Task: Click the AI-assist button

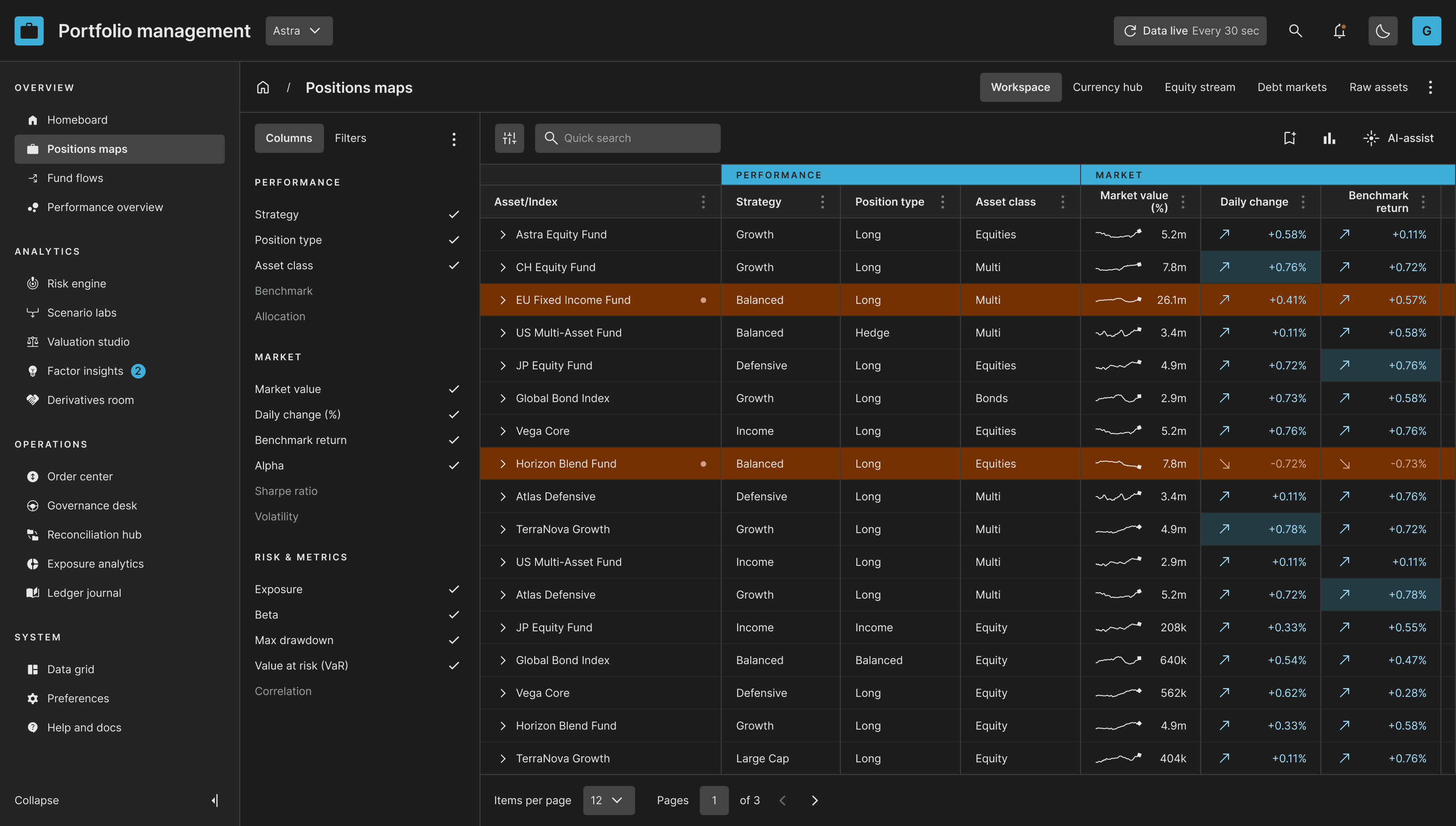Action: tap(1398, 138)
